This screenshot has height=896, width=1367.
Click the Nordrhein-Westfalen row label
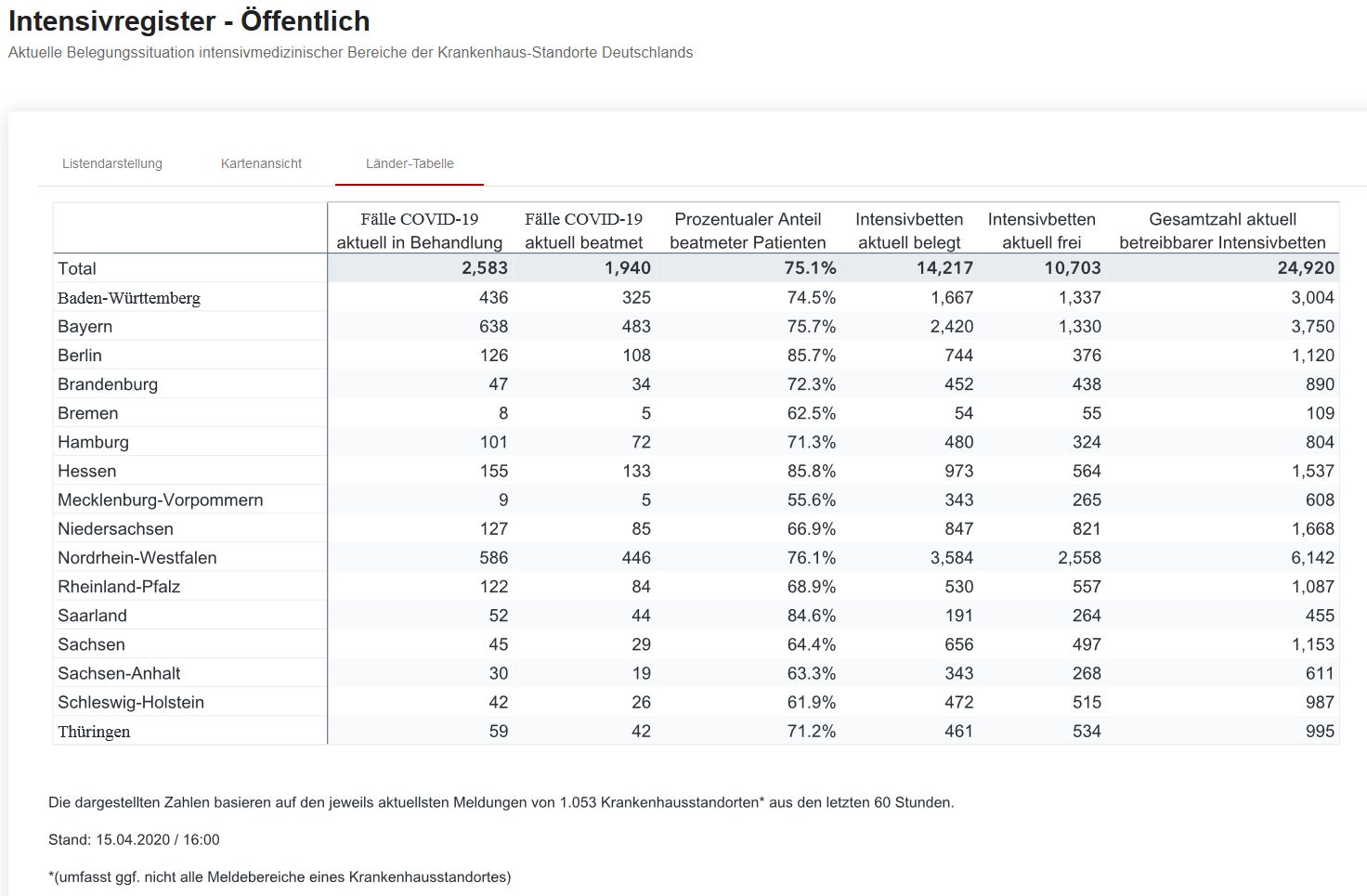click(137, 557)
